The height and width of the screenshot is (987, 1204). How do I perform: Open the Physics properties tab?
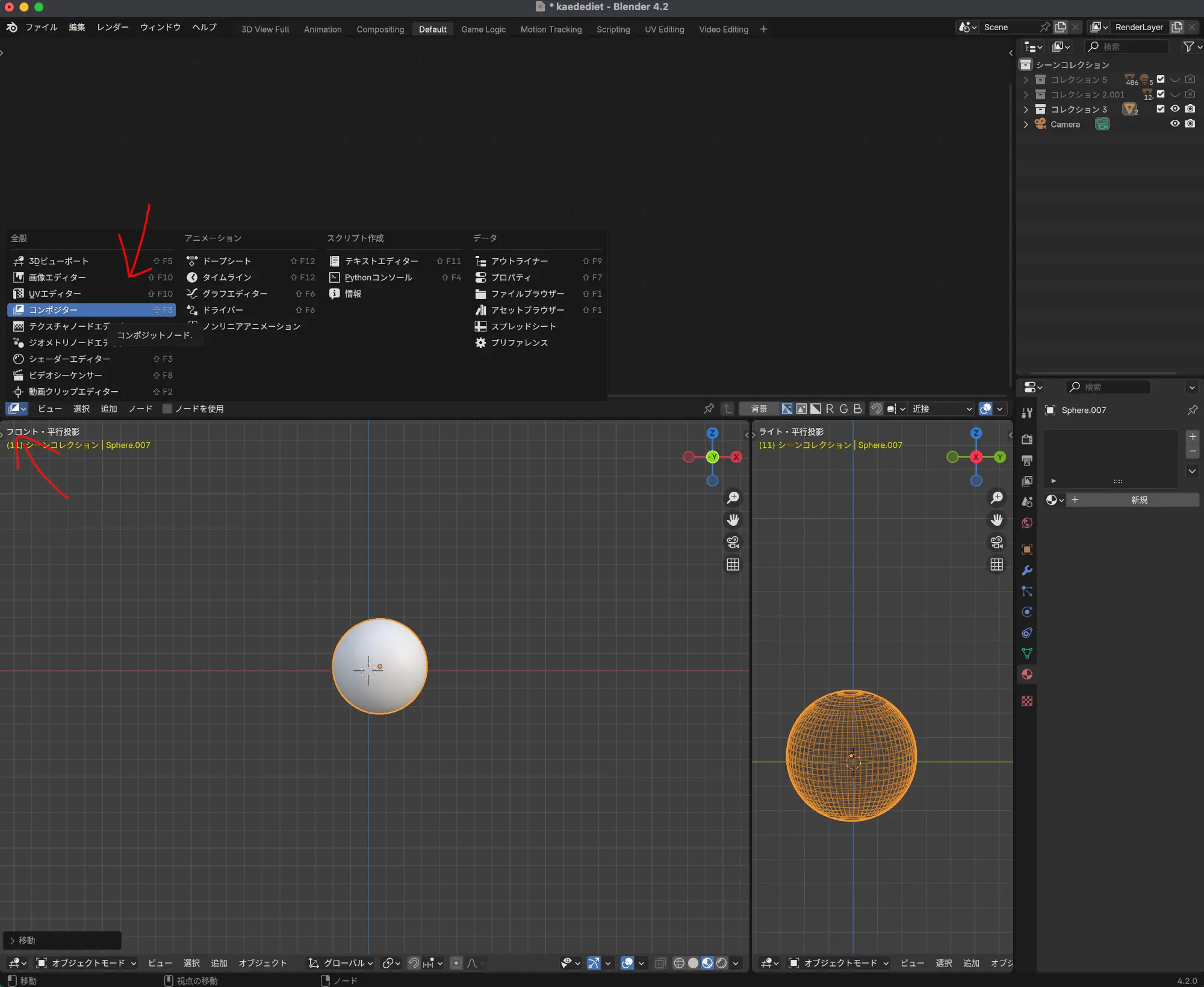(1027, 612)
